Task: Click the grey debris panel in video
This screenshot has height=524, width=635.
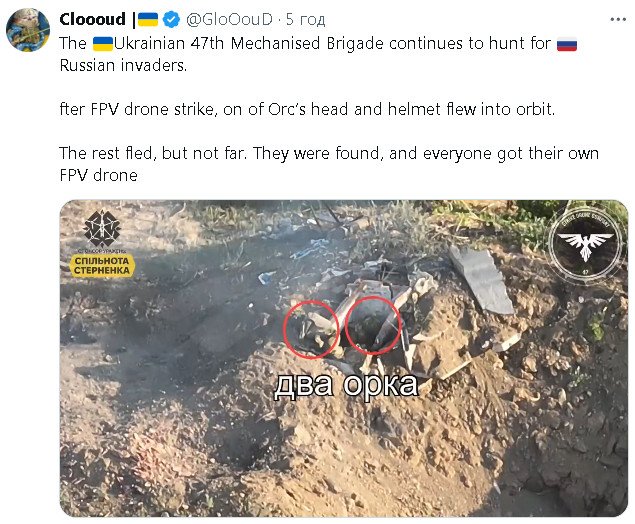Action: [482, 280]
